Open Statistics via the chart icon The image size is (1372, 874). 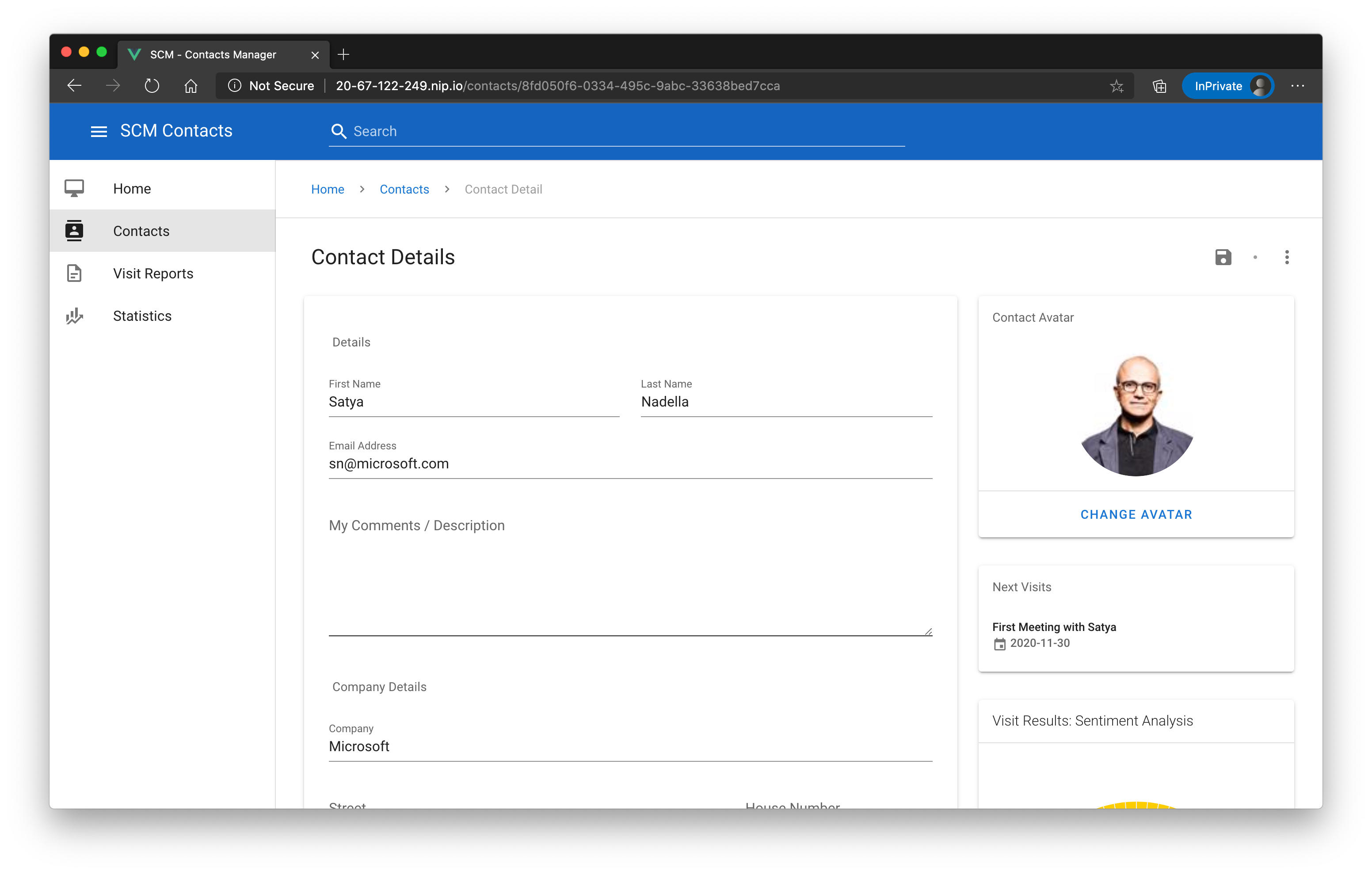click(74, 315)
